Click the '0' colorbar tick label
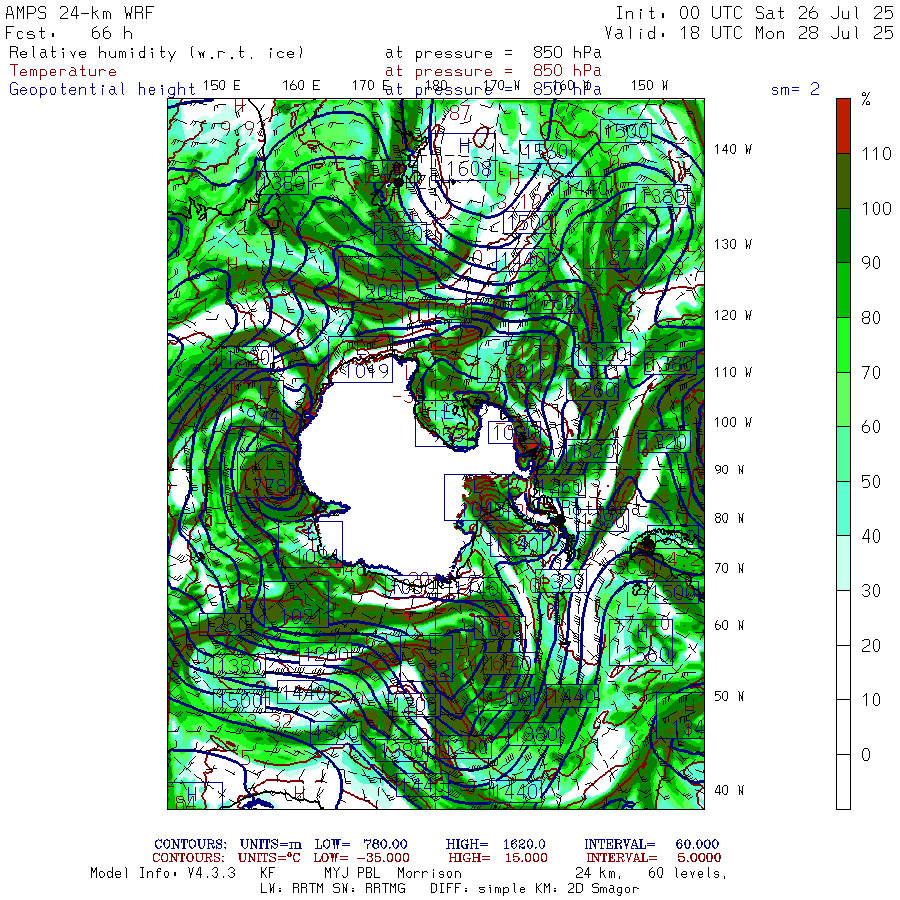Screen dimensions: 900x900 [x=866, y=755]
